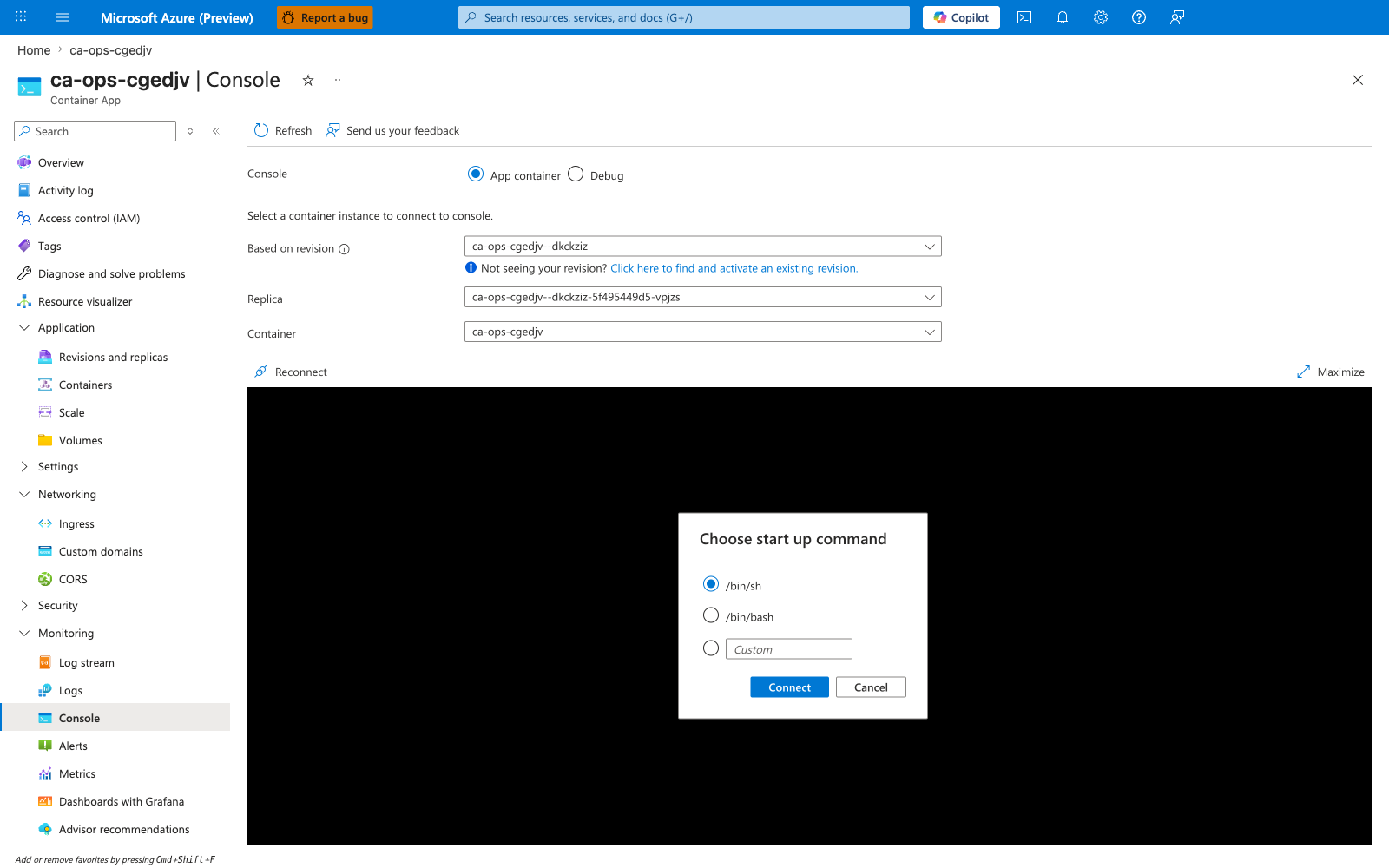Open Log stream in the sidebar
1389x868 pixels.
[86, 662]
